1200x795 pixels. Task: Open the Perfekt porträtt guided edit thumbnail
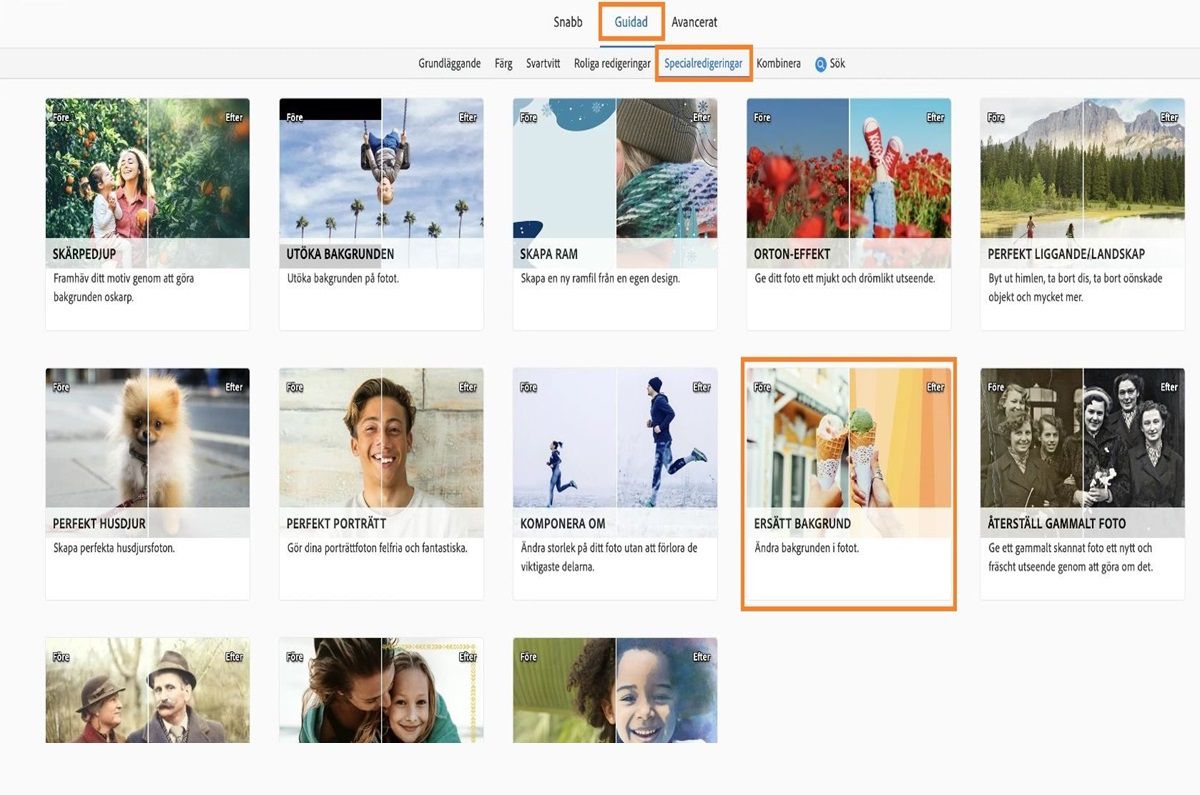click(x=381, y=453)
